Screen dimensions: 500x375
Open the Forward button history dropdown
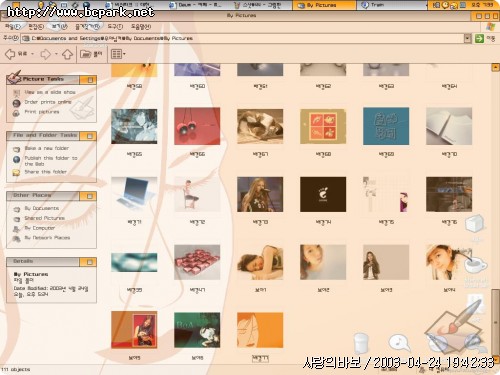pos(56,54)
